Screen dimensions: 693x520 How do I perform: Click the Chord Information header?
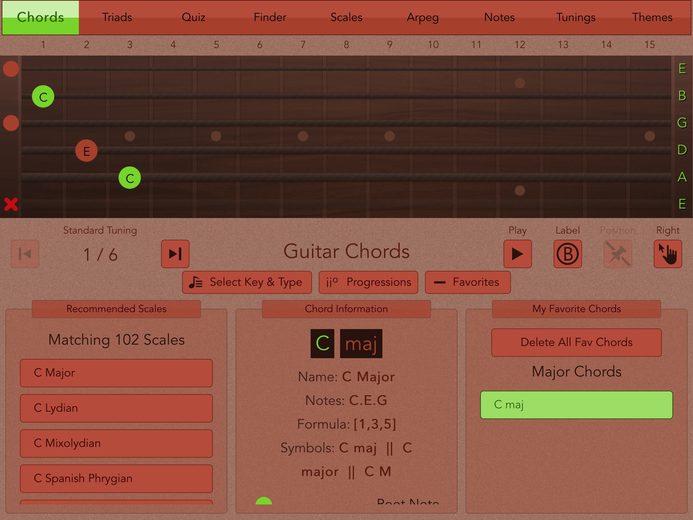pyautogui.click(x=346, y=309)
